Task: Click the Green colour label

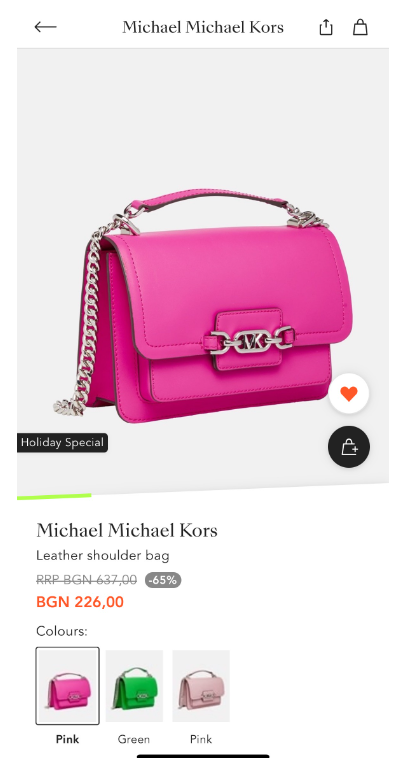Action: coord(133,739)
